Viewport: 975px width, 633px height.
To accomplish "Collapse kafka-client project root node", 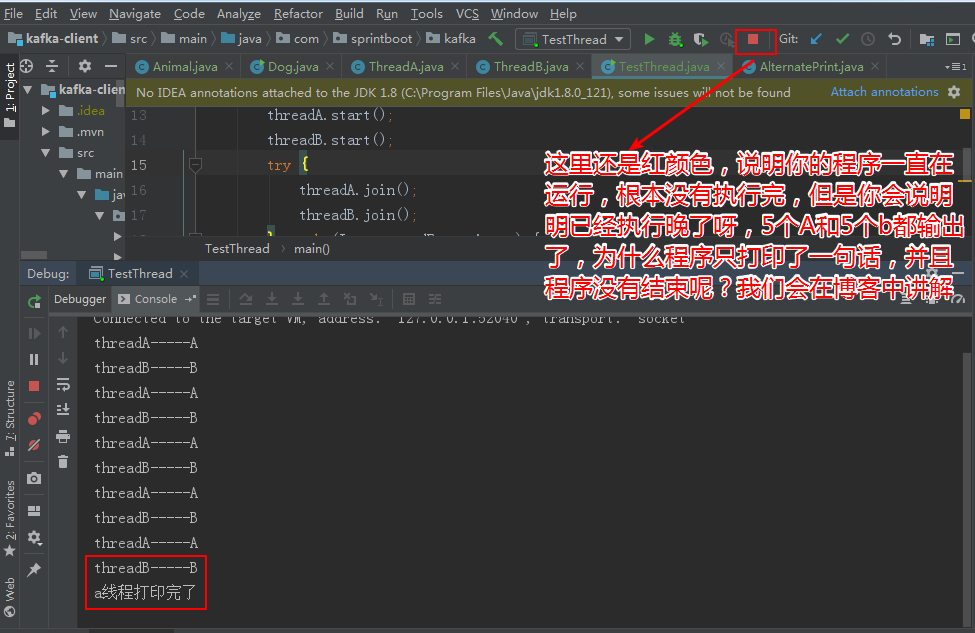I will tap(28, 90).
